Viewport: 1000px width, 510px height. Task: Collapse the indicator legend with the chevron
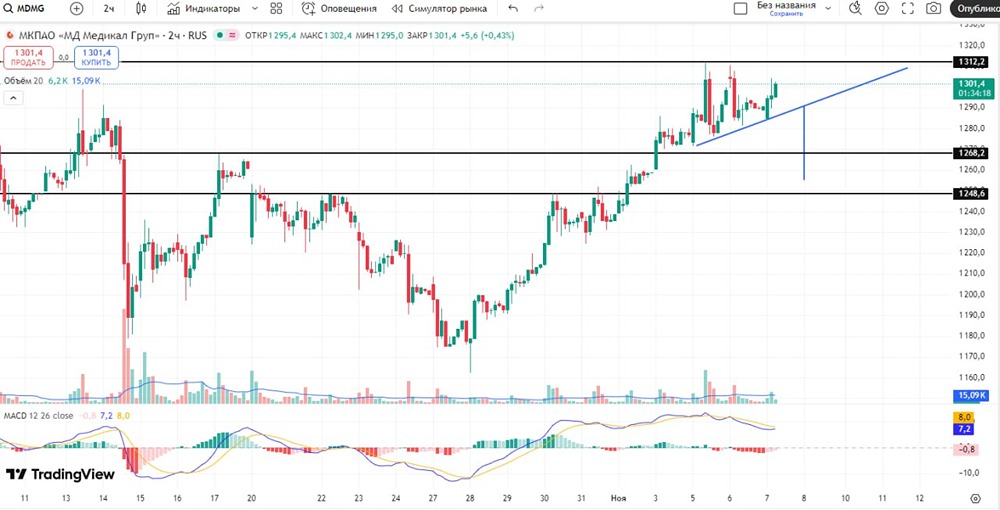click(13, 98)
